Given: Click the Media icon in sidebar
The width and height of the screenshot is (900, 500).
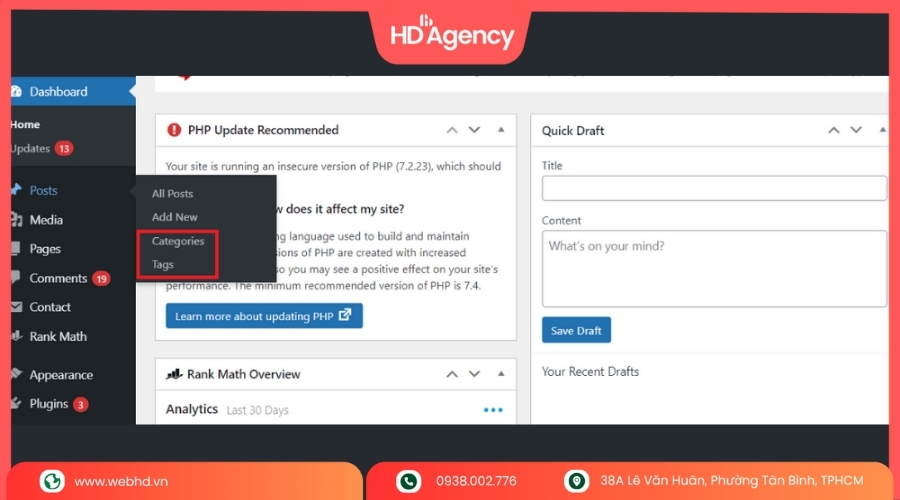Looking at the screenshot, I should pos(17,220).
